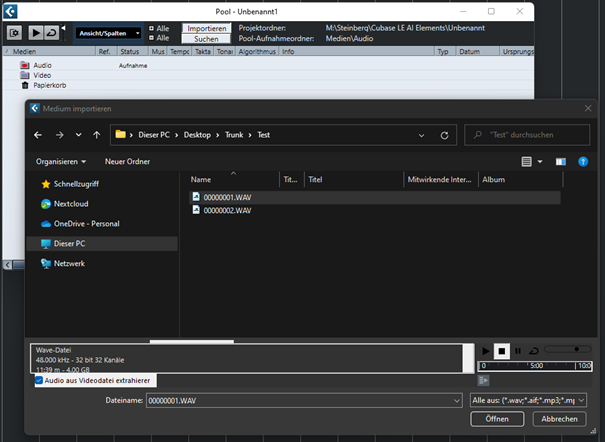
Task: Refresh the Test folder view
Action: (444, 135)
